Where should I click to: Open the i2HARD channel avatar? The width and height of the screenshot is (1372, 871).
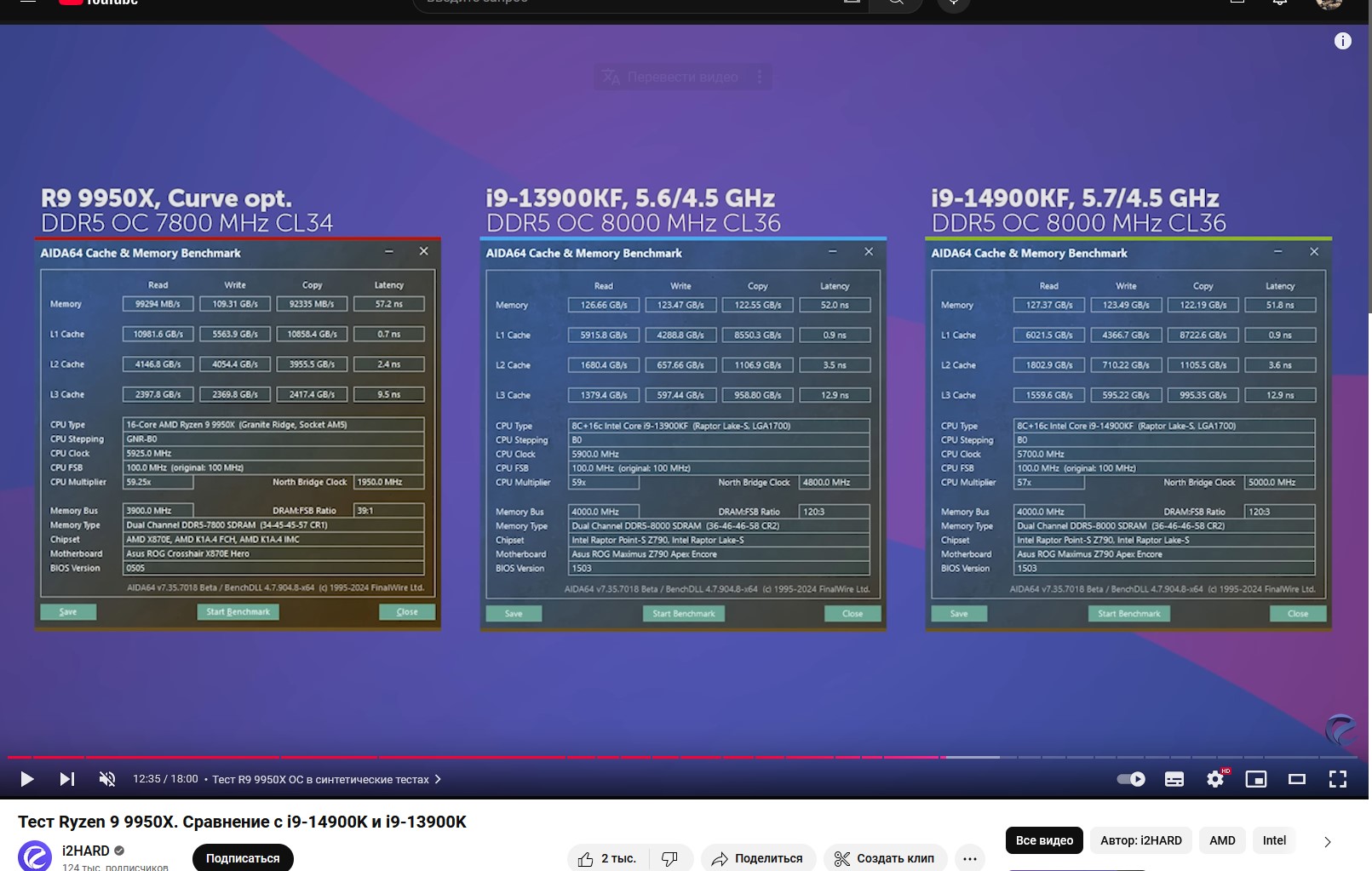(35, 856)
